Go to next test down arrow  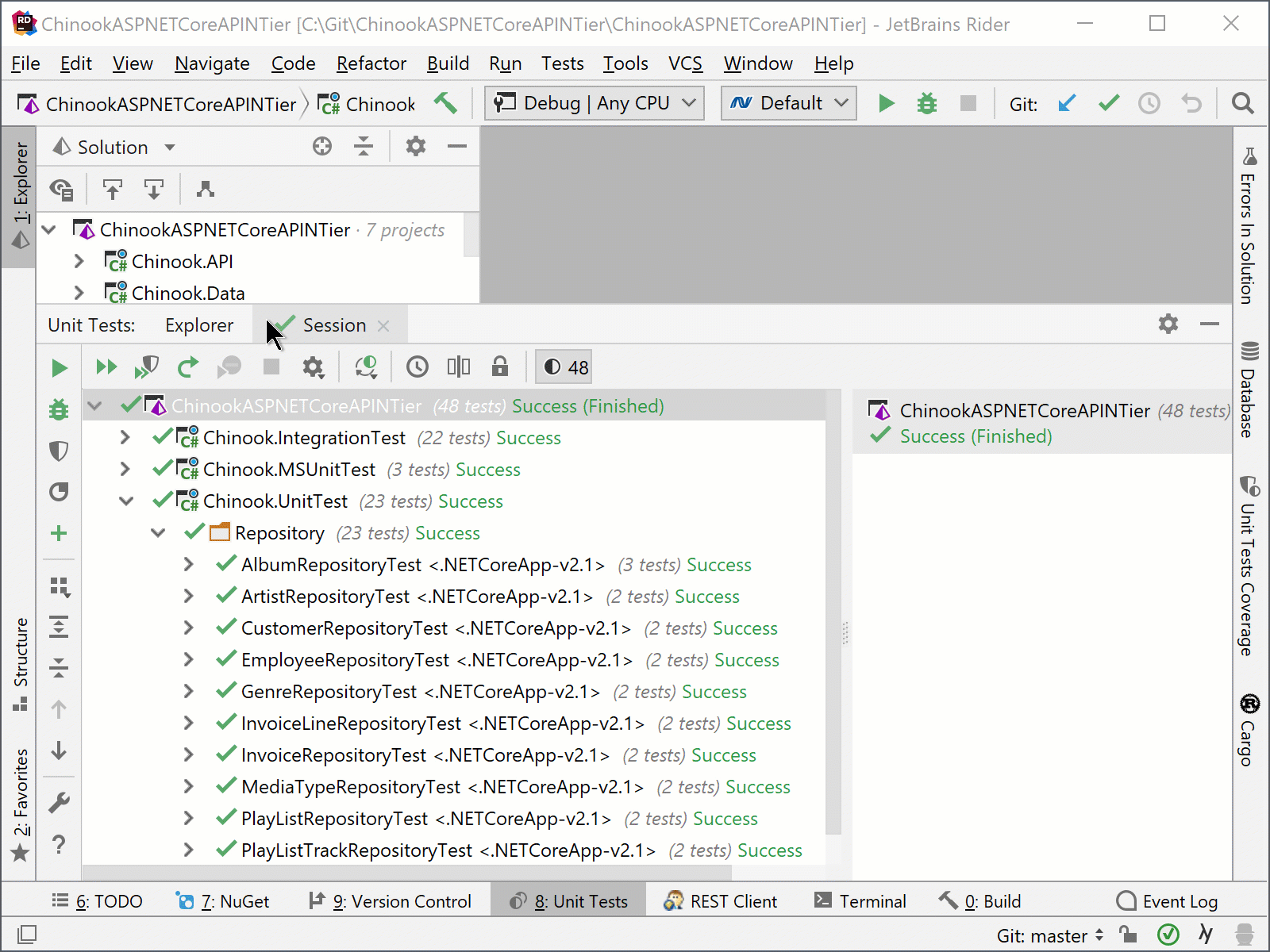(x=59, y=750)
